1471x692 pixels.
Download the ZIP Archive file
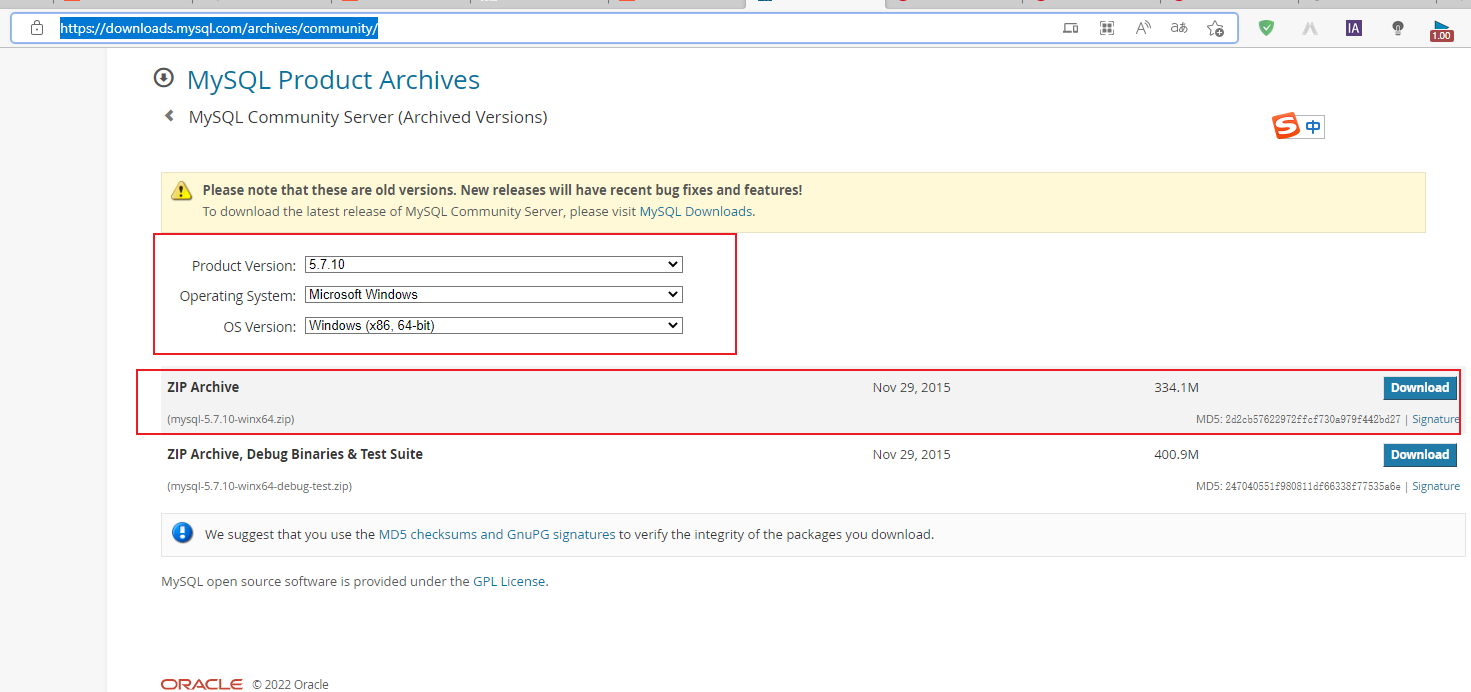pos(1420,388)
